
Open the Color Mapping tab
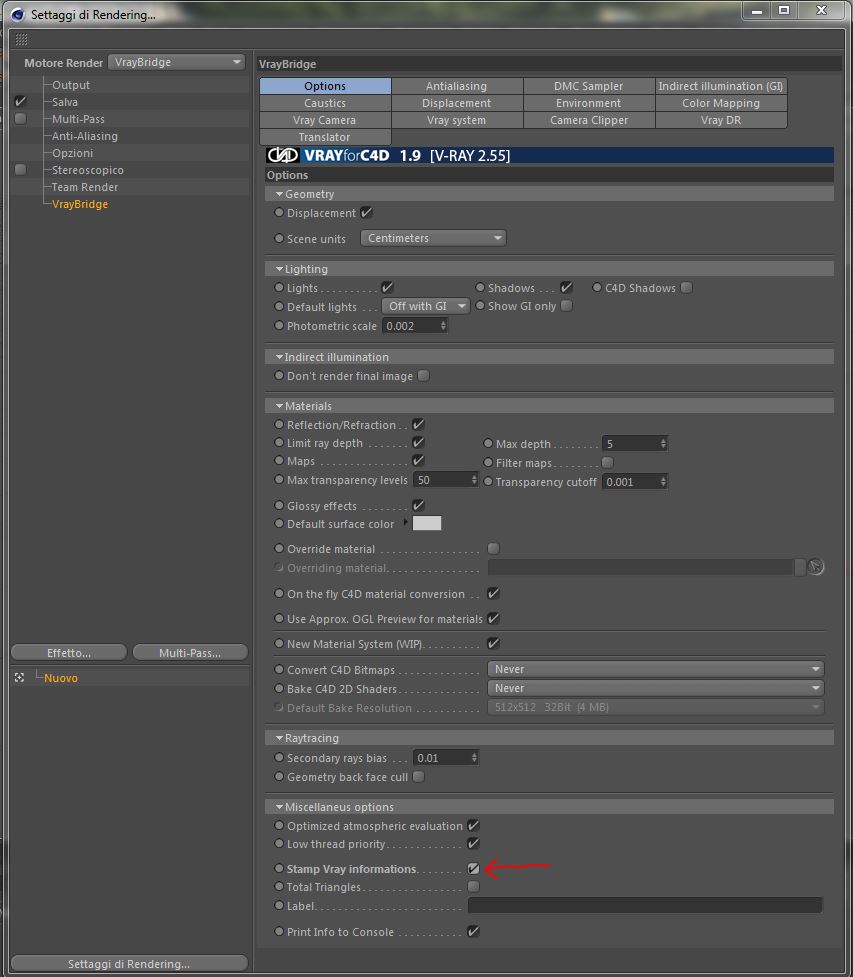coord(721,103)
